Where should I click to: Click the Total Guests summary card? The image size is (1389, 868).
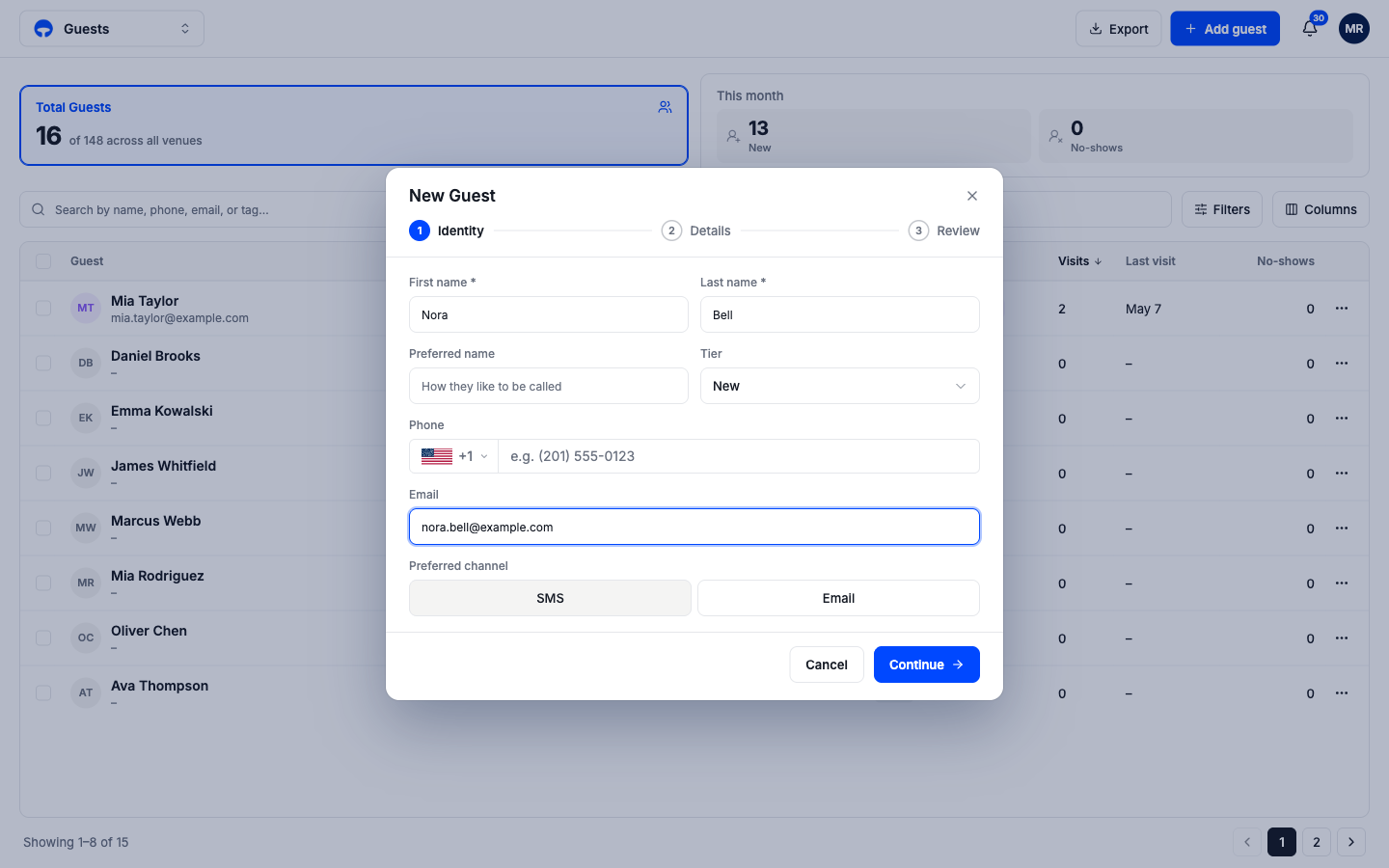click(354, 125)
